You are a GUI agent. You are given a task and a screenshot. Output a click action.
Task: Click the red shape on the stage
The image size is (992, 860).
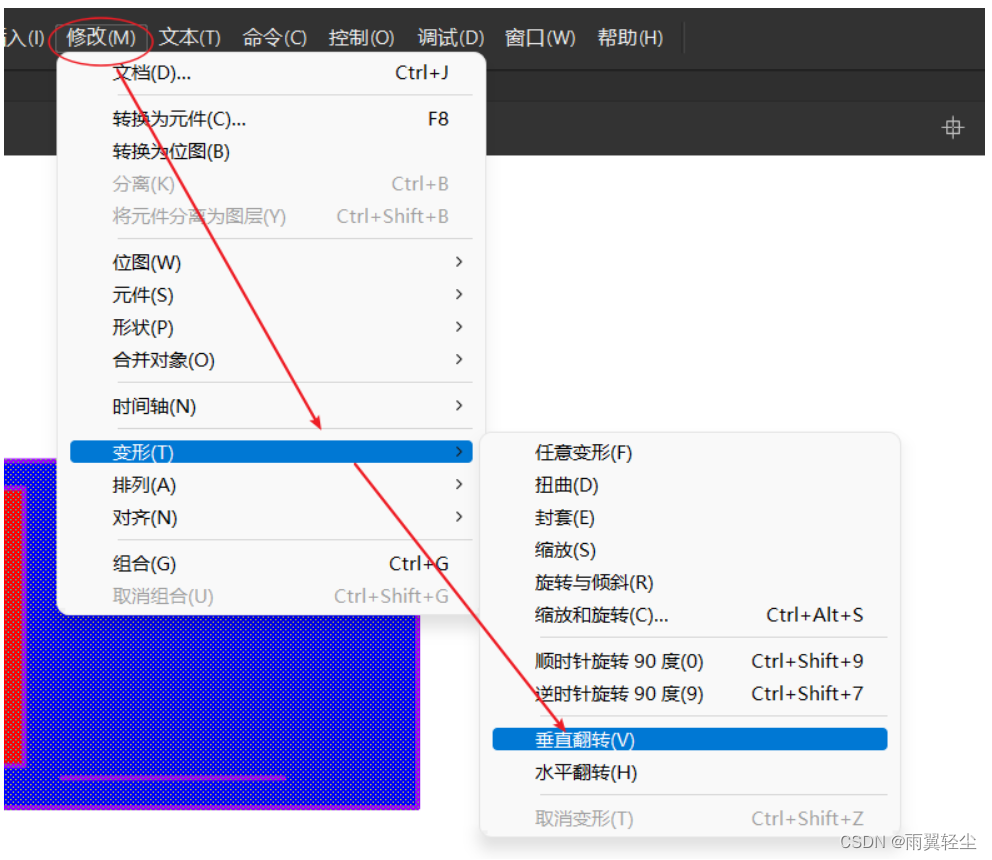(x=13, y=626)
